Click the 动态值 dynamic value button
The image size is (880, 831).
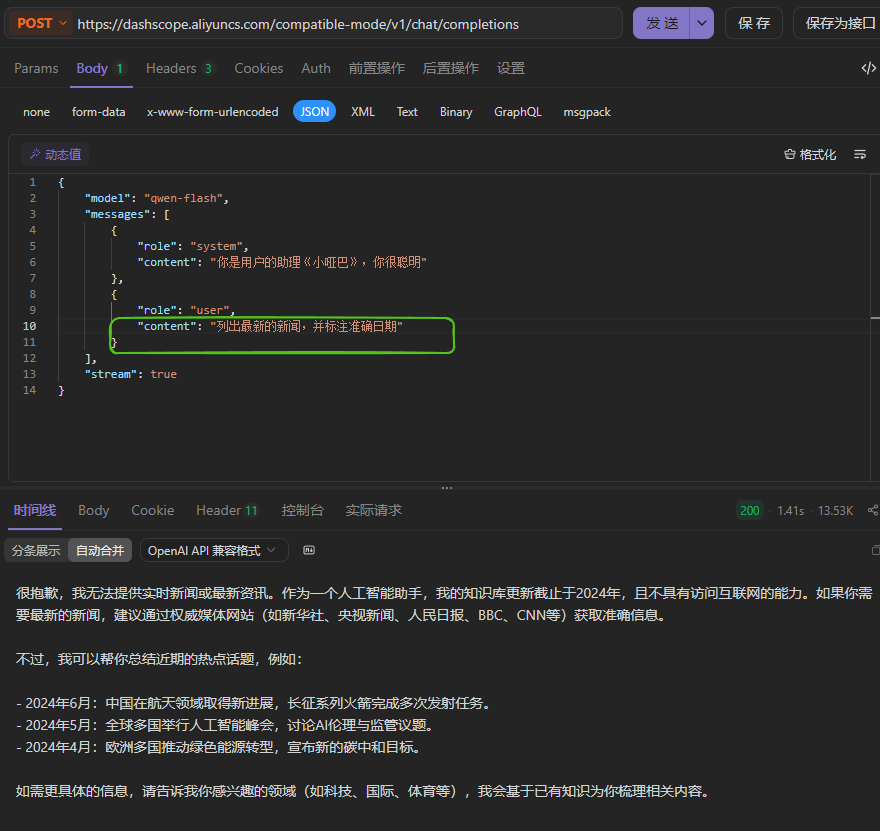pyautogui.click(x=56, y=155)
